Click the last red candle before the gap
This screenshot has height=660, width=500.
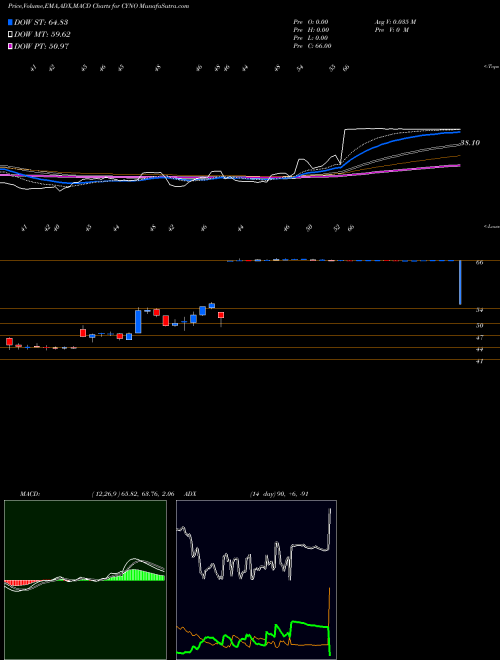pyautogui.click(x=221, y=316)
